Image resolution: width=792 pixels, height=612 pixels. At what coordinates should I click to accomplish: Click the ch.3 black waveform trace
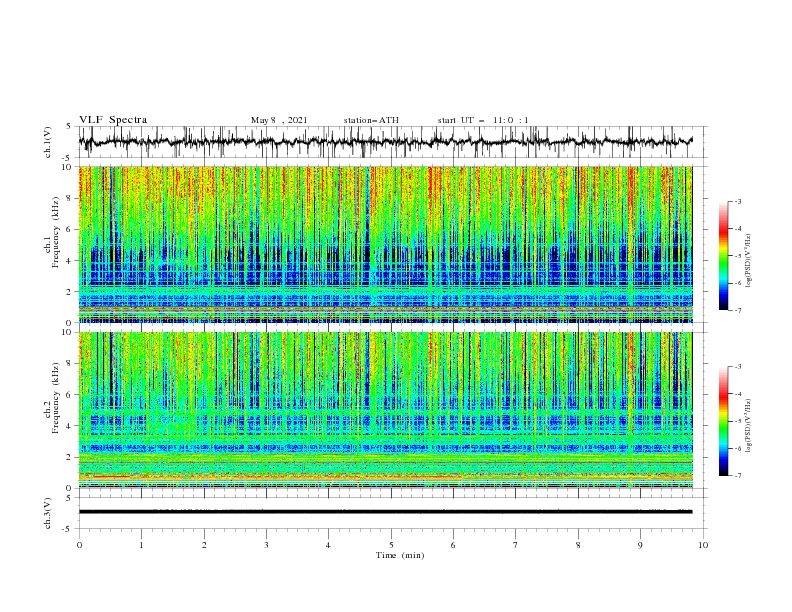click(x=385, y=512)
